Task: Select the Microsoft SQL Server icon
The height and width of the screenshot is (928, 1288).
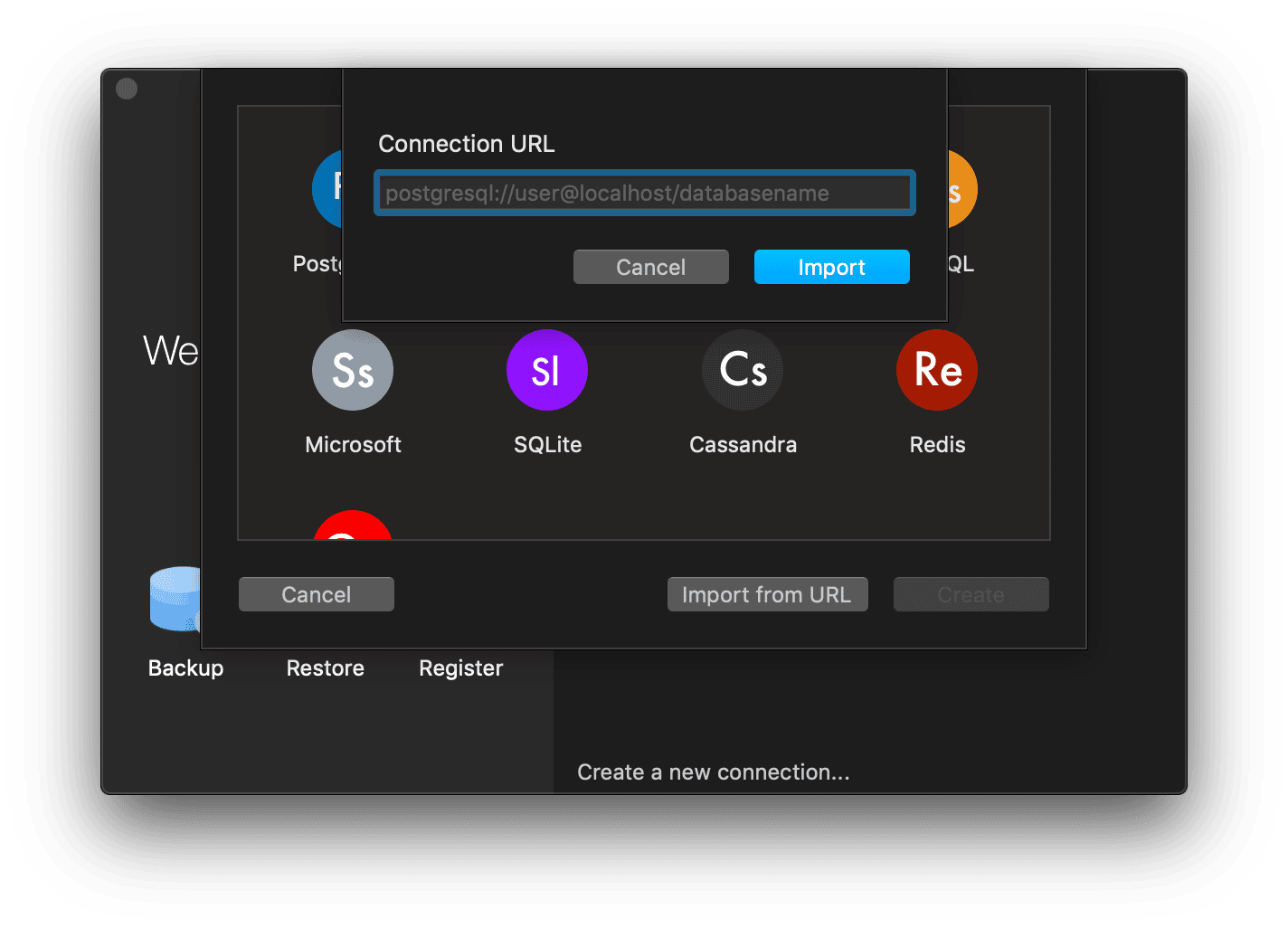Action: pos(353,370)
